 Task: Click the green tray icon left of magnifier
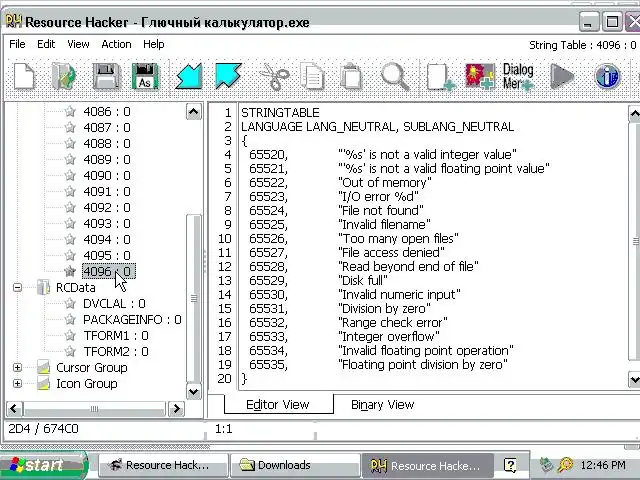(546, 464)
